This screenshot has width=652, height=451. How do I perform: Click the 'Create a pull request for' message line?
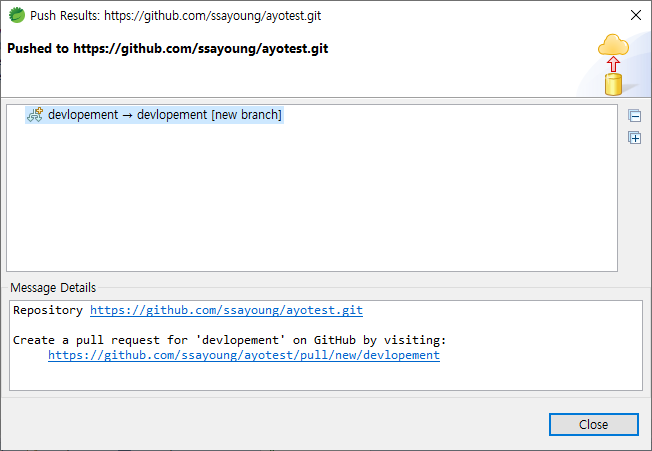229,340
